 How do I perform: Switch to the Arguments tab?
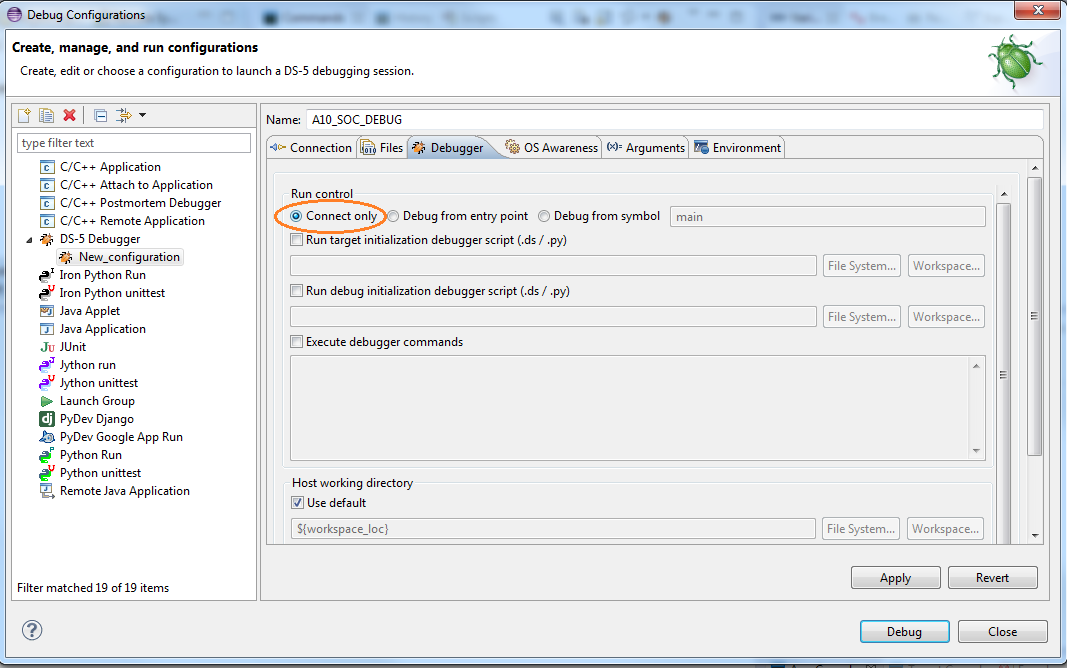pos(646,148)
